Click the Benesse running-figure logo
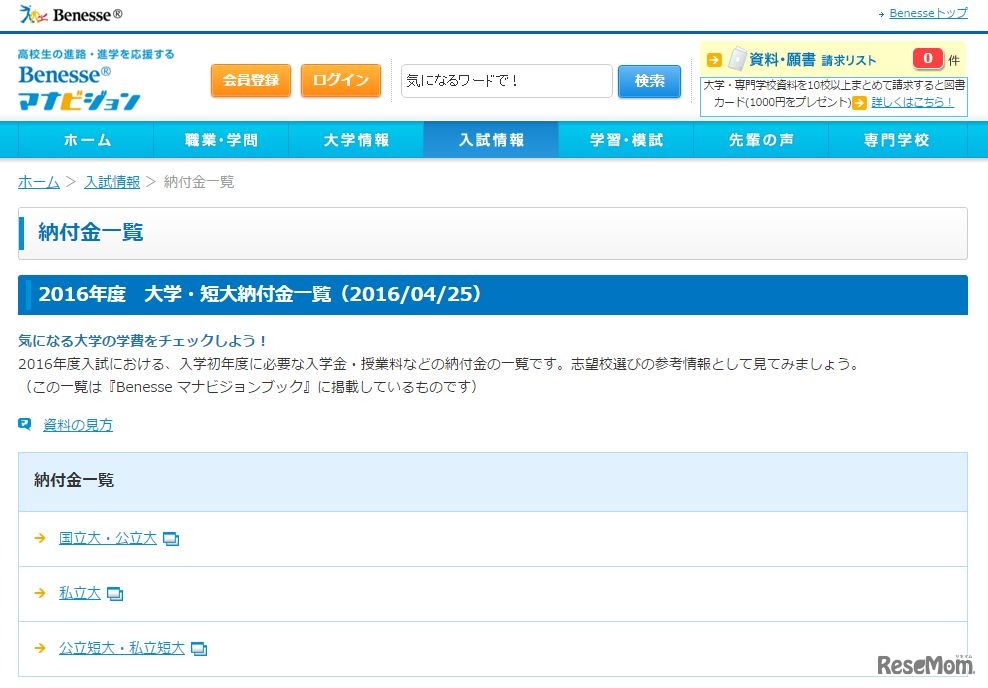Image resolution: width=988 pixels, height=688 pixels. pos(35,13)
